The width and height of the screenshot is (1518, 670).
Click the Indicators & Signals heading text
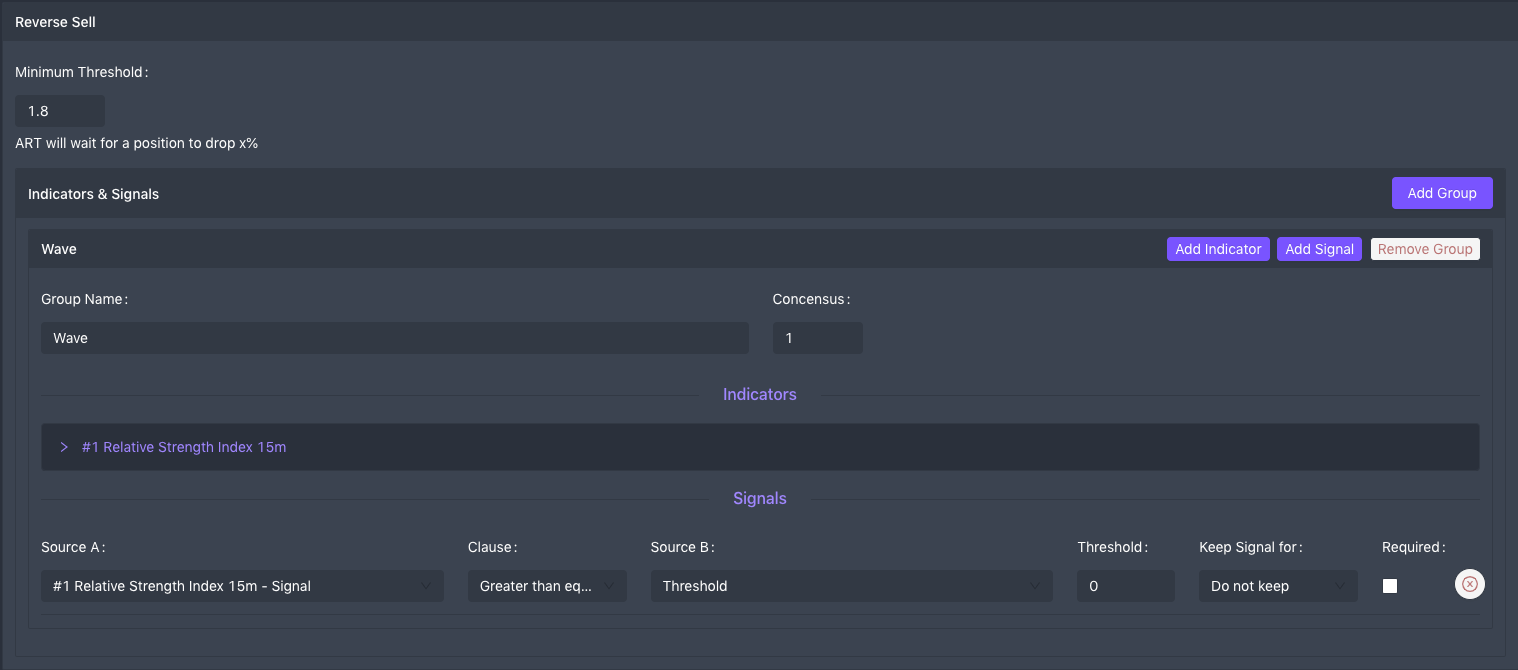(x=93, y=194)
